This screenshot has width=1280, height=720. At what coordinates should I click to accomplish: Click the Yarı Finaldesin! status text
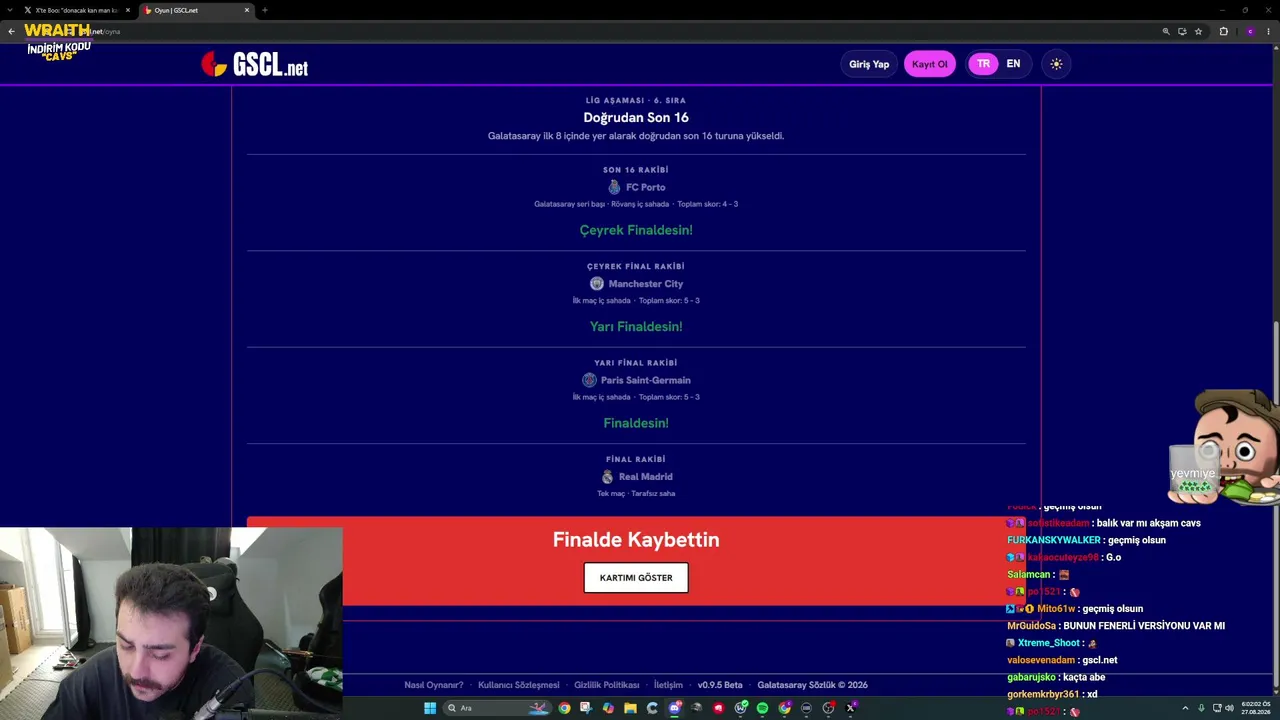[x=636, y=327]
